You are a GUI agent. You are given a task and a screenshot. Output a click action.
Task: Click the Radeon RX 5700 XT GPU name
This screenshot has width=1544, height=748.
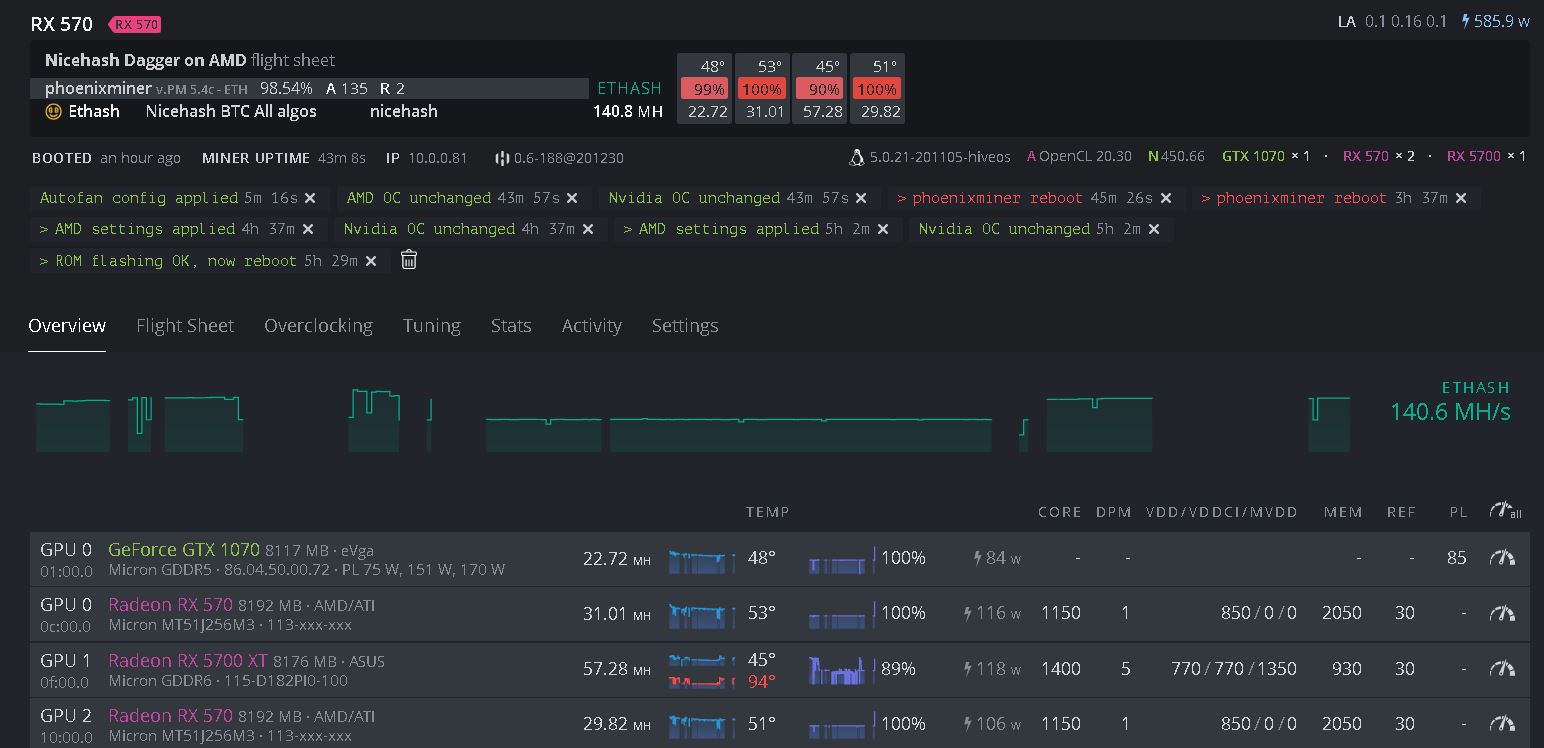click(x=188, y=661)
